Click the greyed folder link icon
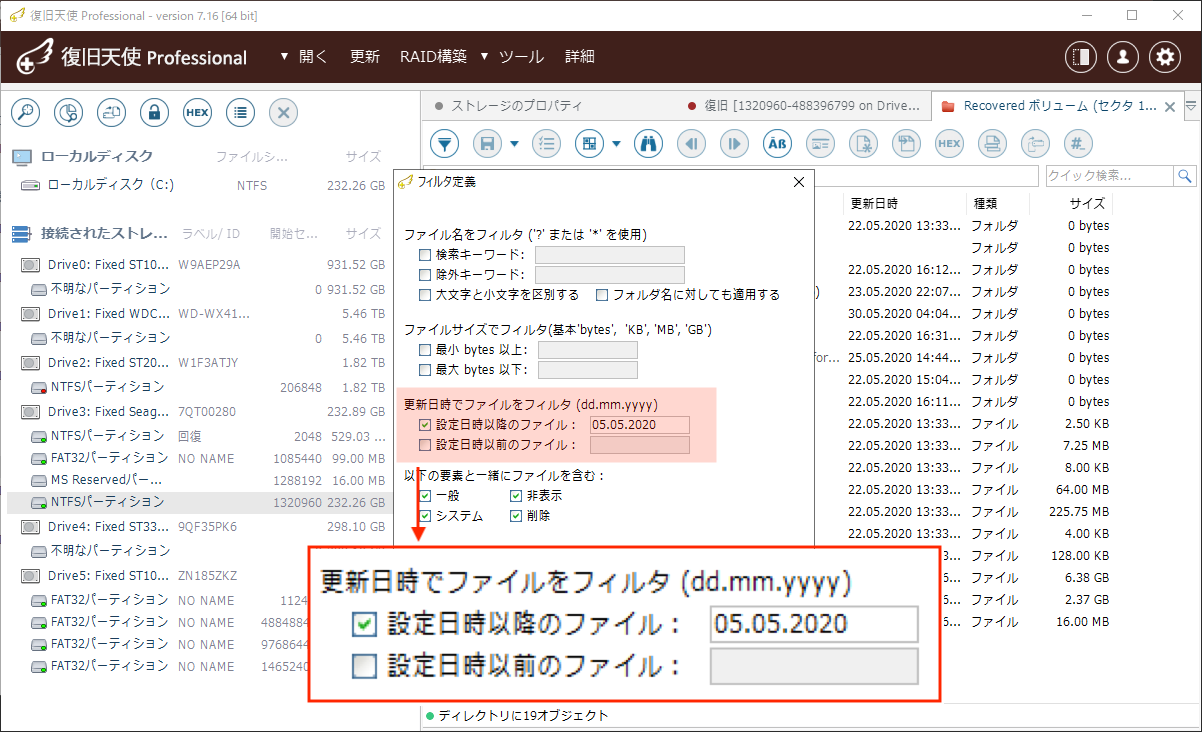 tap(1035, 144)
